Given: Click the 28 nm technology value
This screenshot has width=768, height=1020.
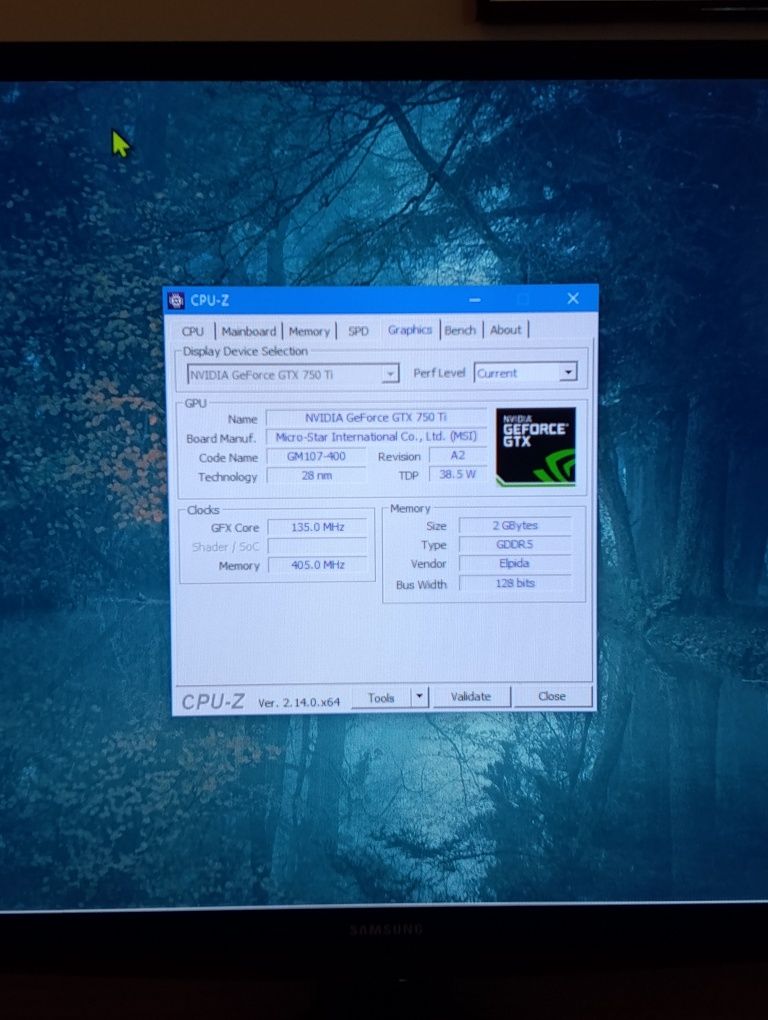Looking at the screenshot, I should (317, 476).
